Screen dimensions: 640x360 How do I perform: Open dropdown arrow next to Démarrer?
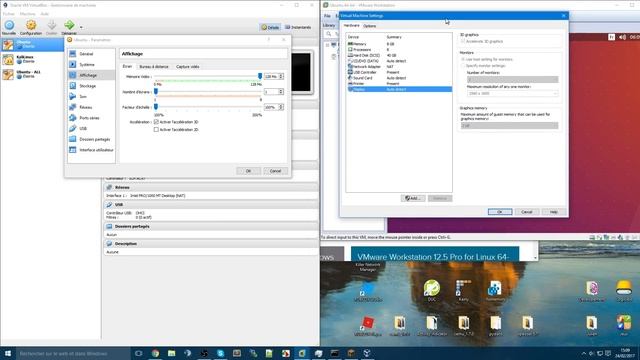(81, 27)
